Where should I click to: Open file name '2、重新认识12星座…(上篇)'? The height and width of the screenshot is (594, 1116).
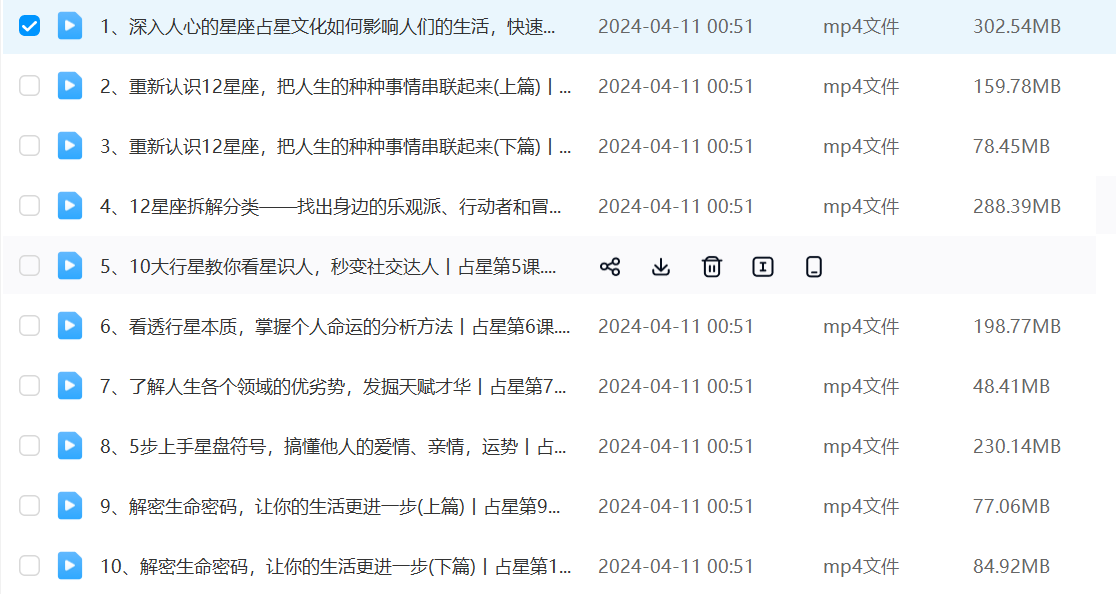[x=335, y=87]
